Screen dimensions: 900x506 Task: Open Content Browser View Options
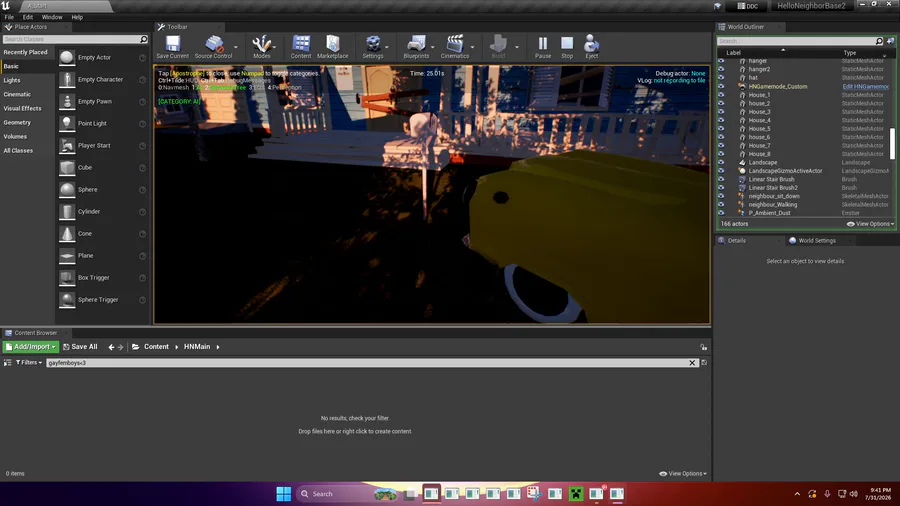683,474
